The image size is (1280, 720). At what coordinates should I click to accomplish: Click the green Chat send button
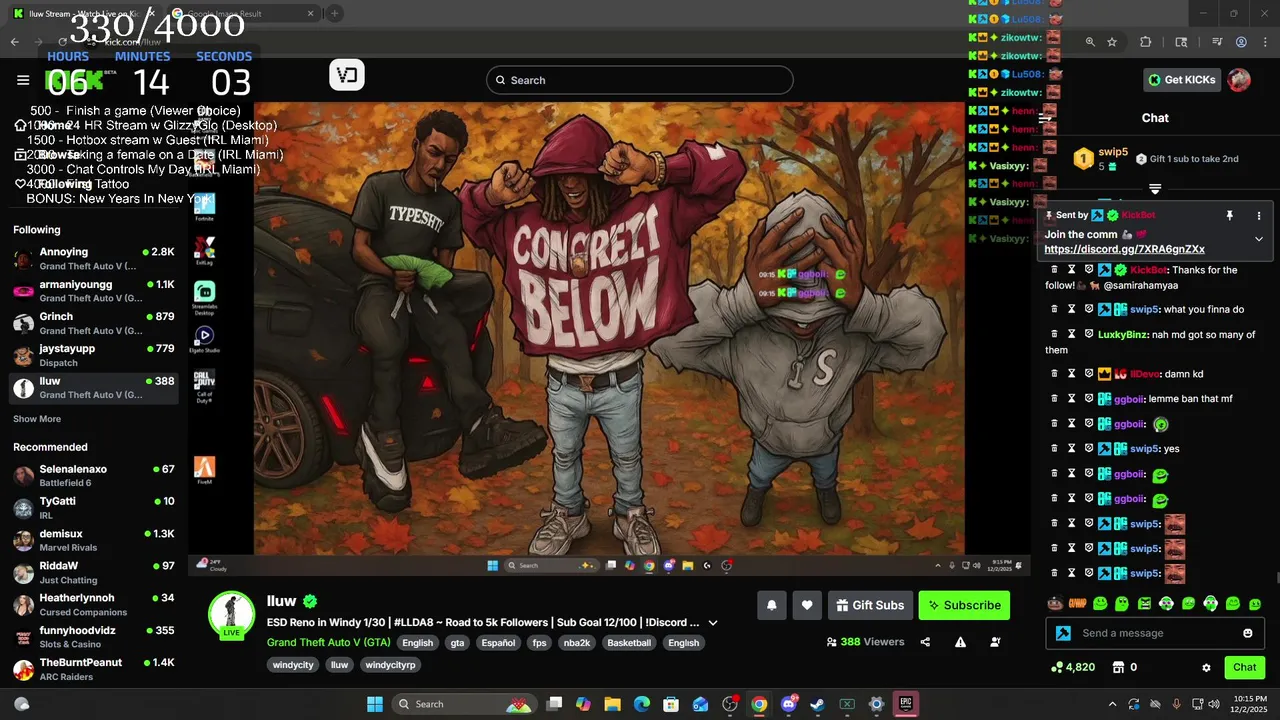pos(1245,667)
